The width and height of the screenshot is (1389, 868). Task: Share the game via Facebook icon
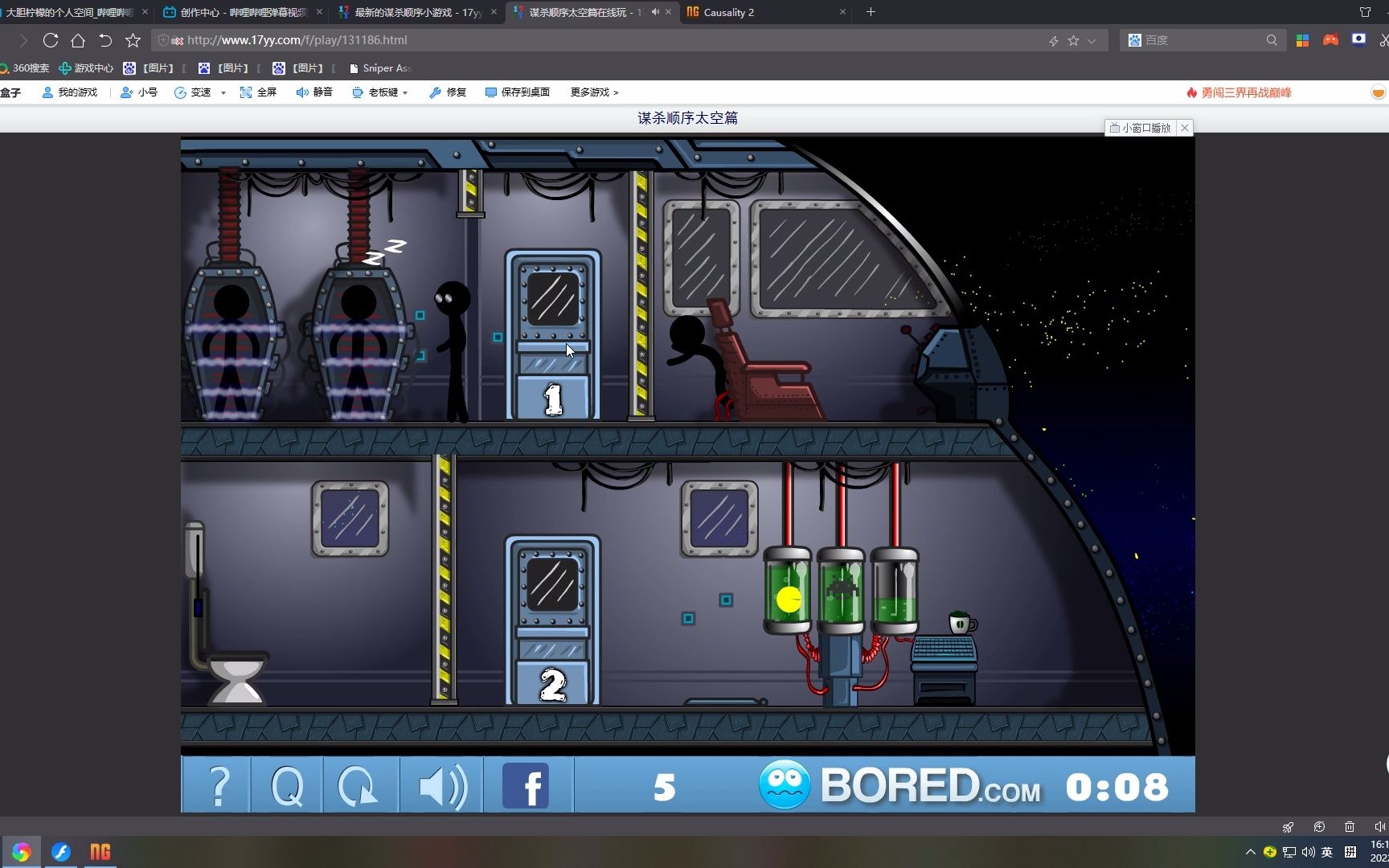point(526,785)
